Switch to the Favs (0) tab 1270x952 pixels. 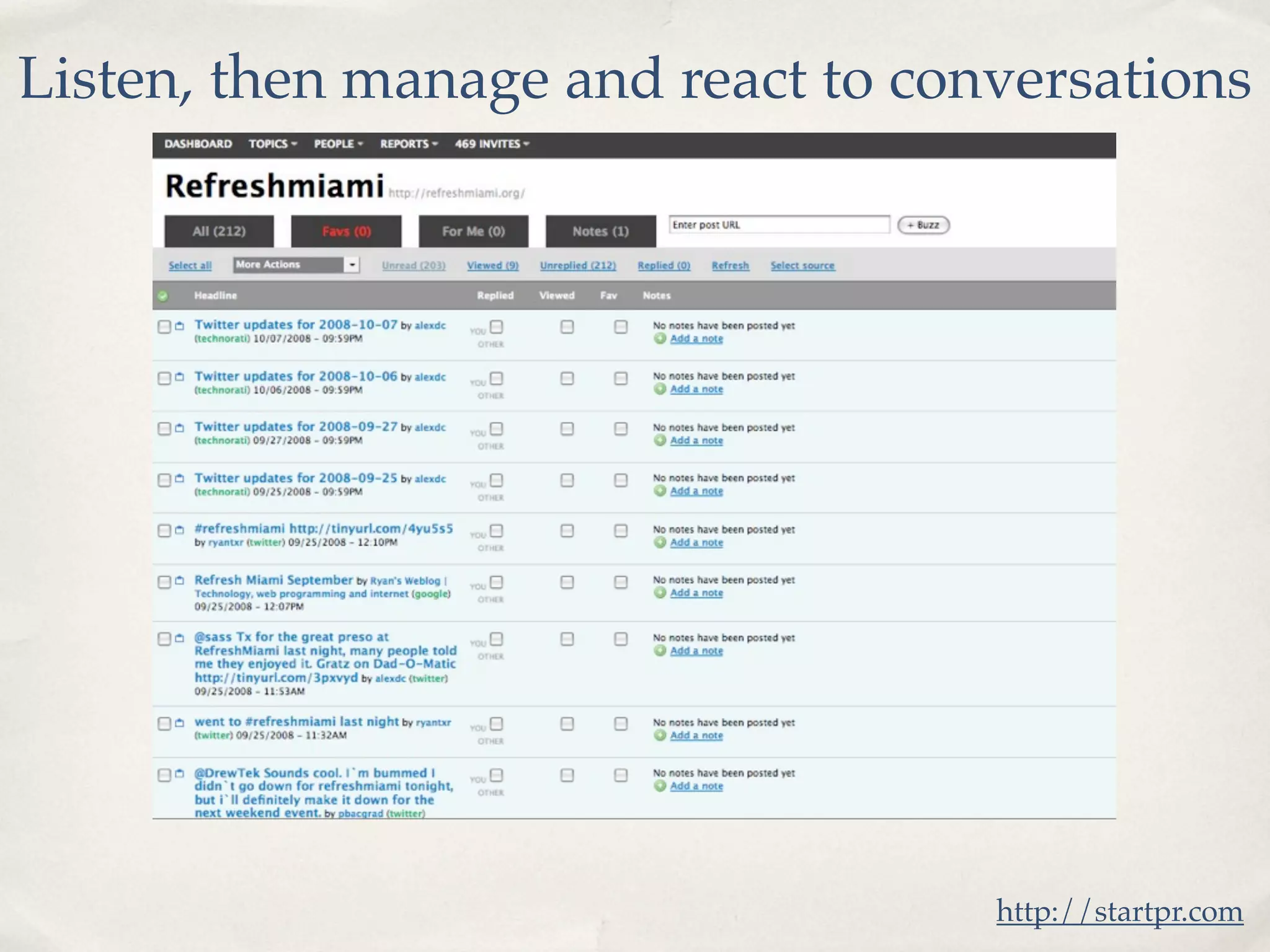click(346, 232)
